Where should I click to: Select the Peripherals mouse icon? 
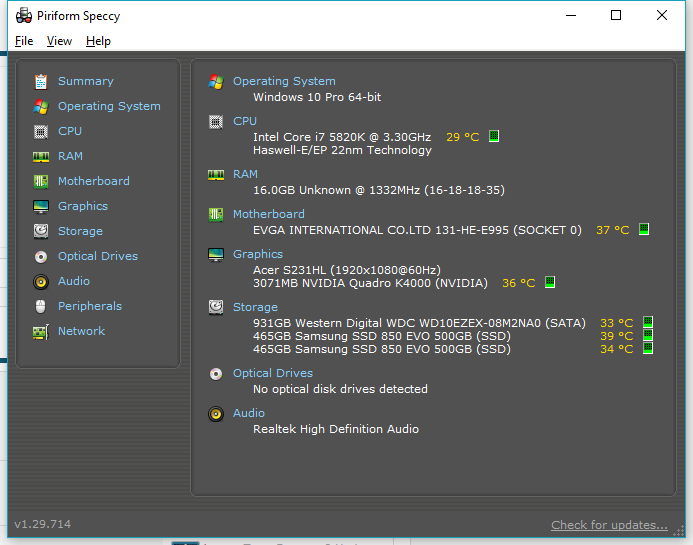41,306
